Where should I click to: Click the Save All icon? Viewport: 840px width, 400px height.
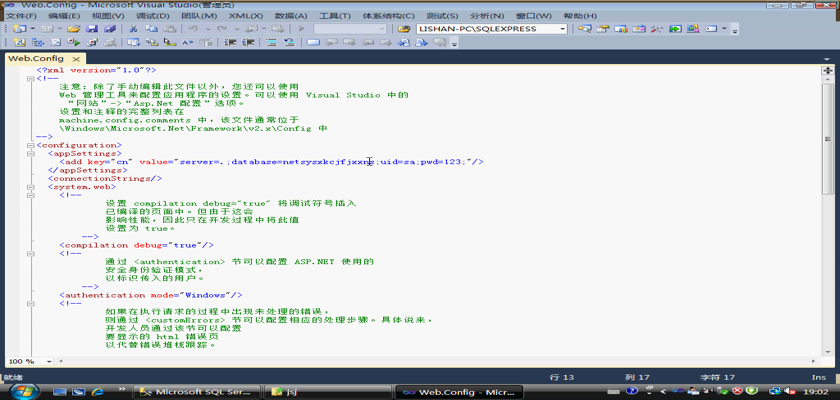click(x=110, y=29)
